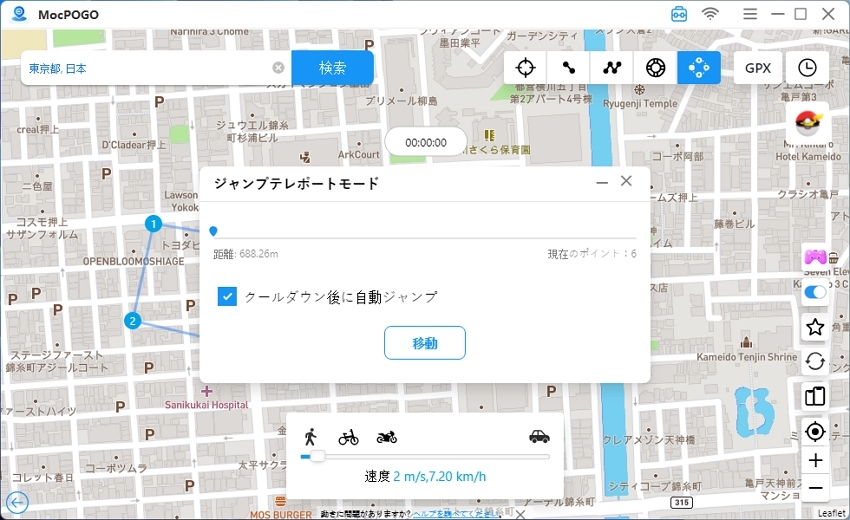850x520 pixels.
Task: Dismiss the bottom help notice
Action: [520, 513]
